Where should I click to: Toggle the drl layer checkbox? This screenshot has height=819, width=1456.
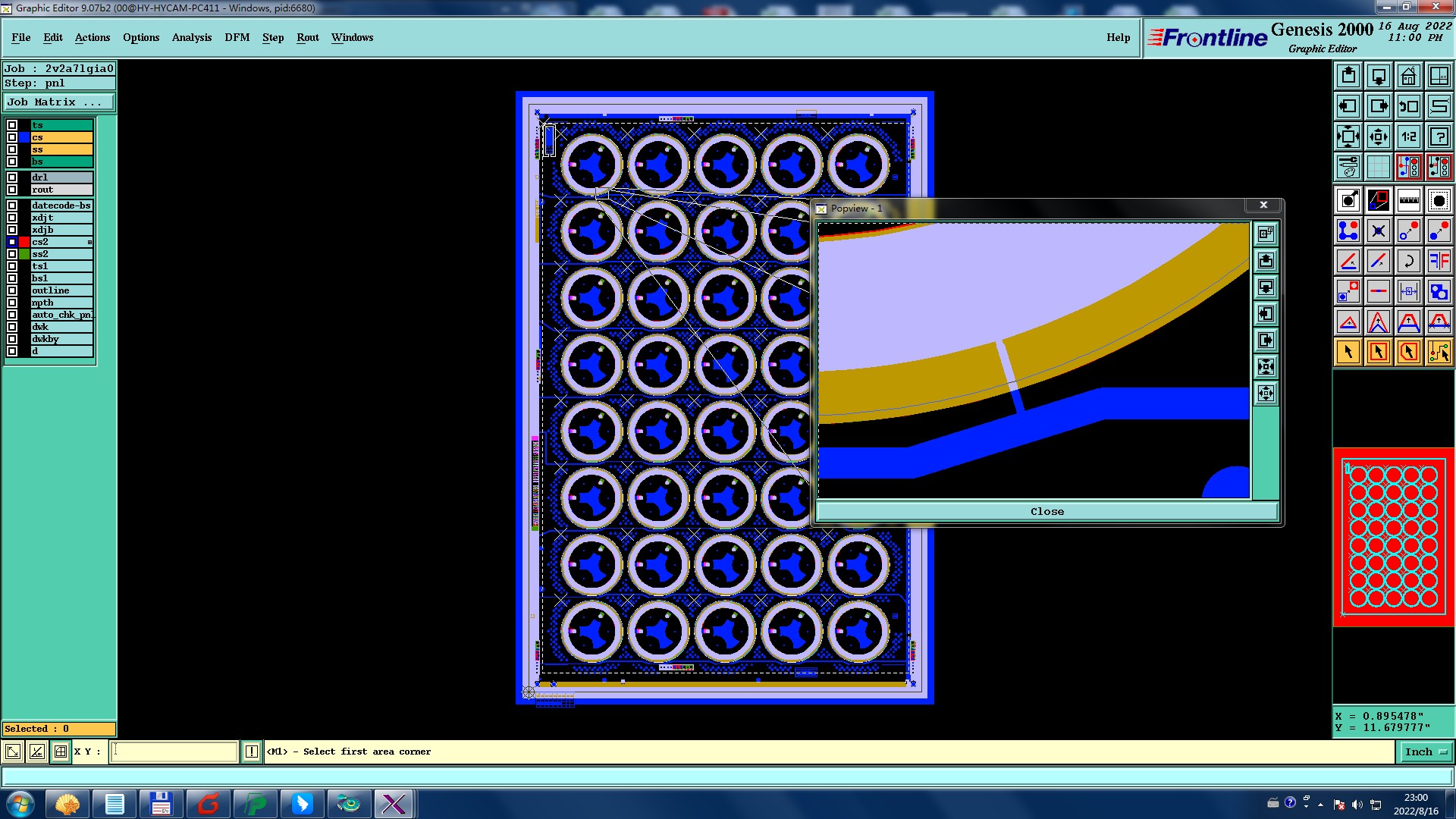(12, 177)
